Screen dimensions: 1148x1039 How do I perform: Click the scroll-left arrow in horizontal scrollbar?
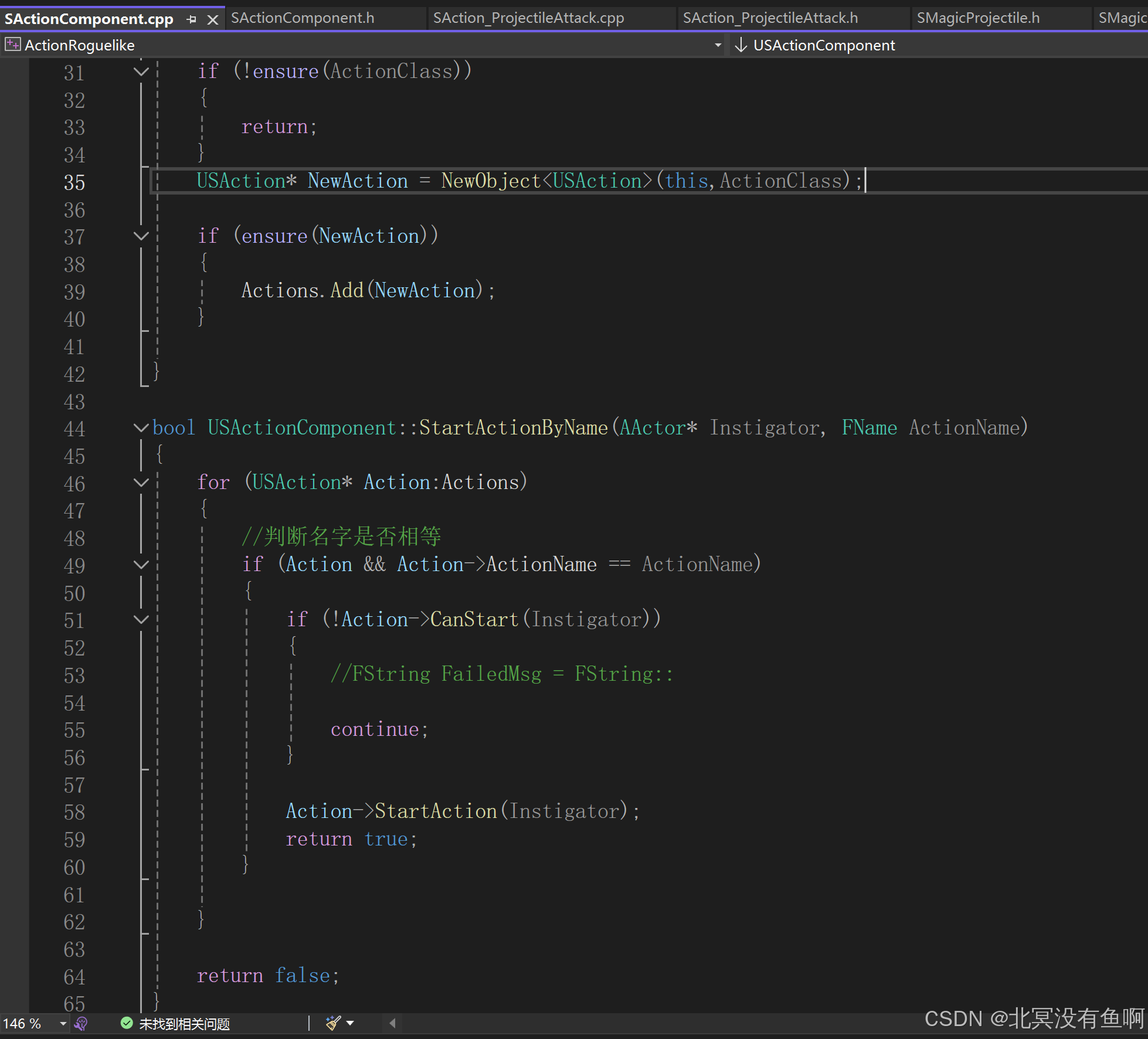click(392, 1023)
